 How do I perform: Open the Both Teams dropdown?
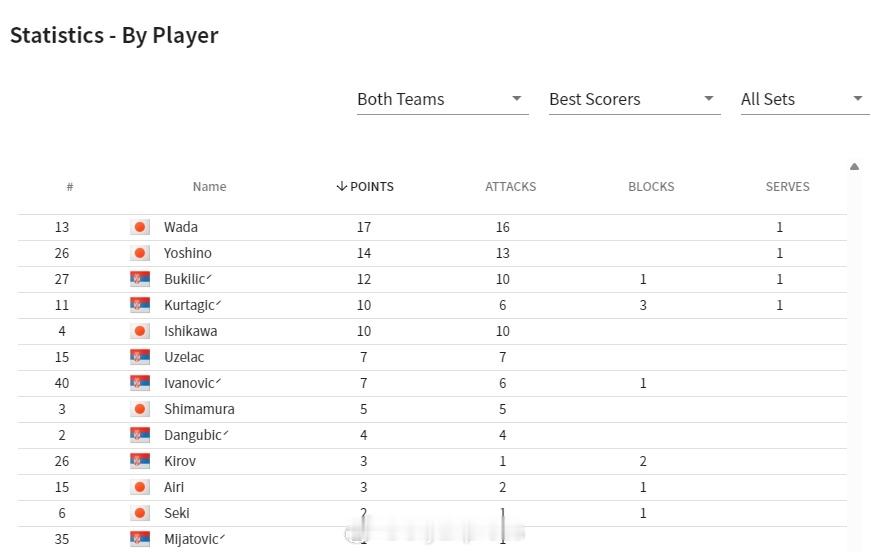pyautogui.click(x=443, y=100)
